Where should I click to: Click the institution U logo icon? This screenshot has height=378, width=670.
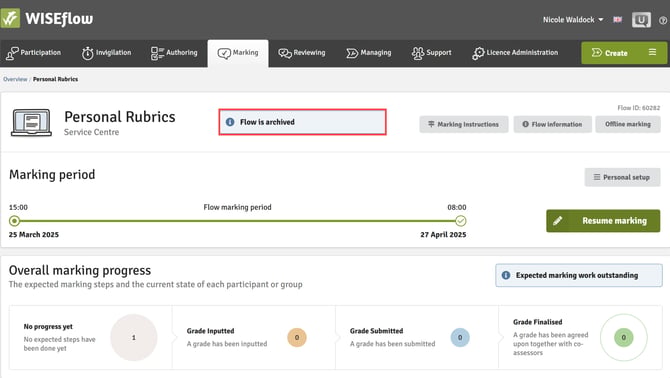pyautogui.click(x=641, y=20)
